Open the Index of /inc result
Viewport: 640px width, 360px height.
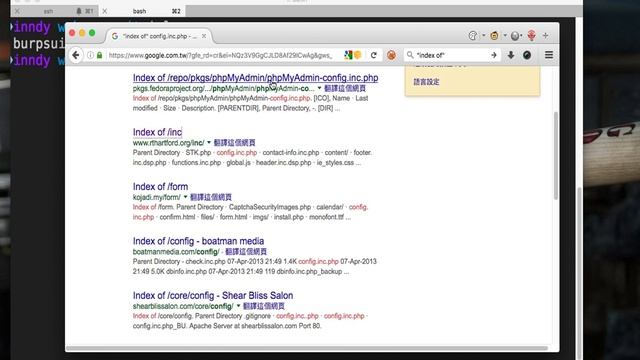(157, 132)
